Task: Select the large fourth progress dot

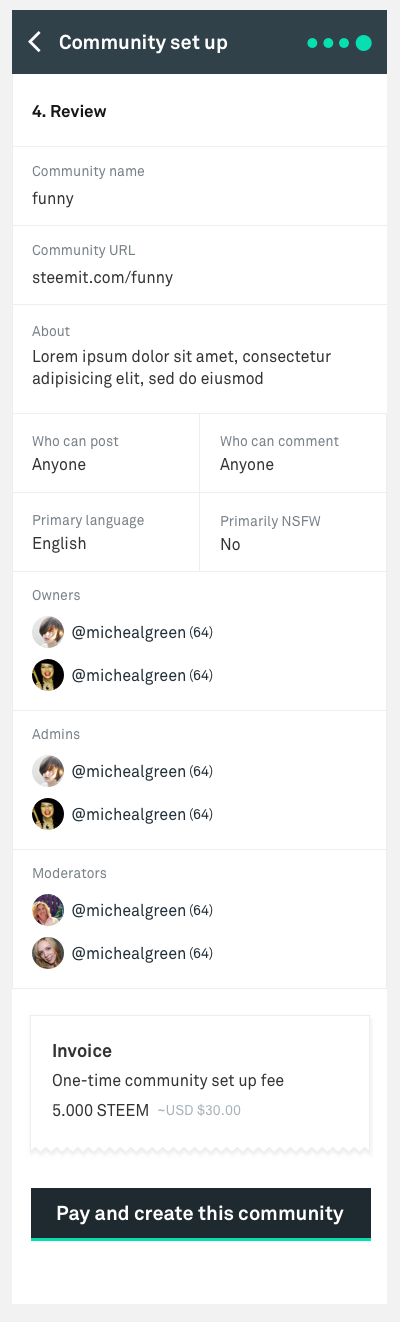Action: pyautogui.click(x=363, y=43)
